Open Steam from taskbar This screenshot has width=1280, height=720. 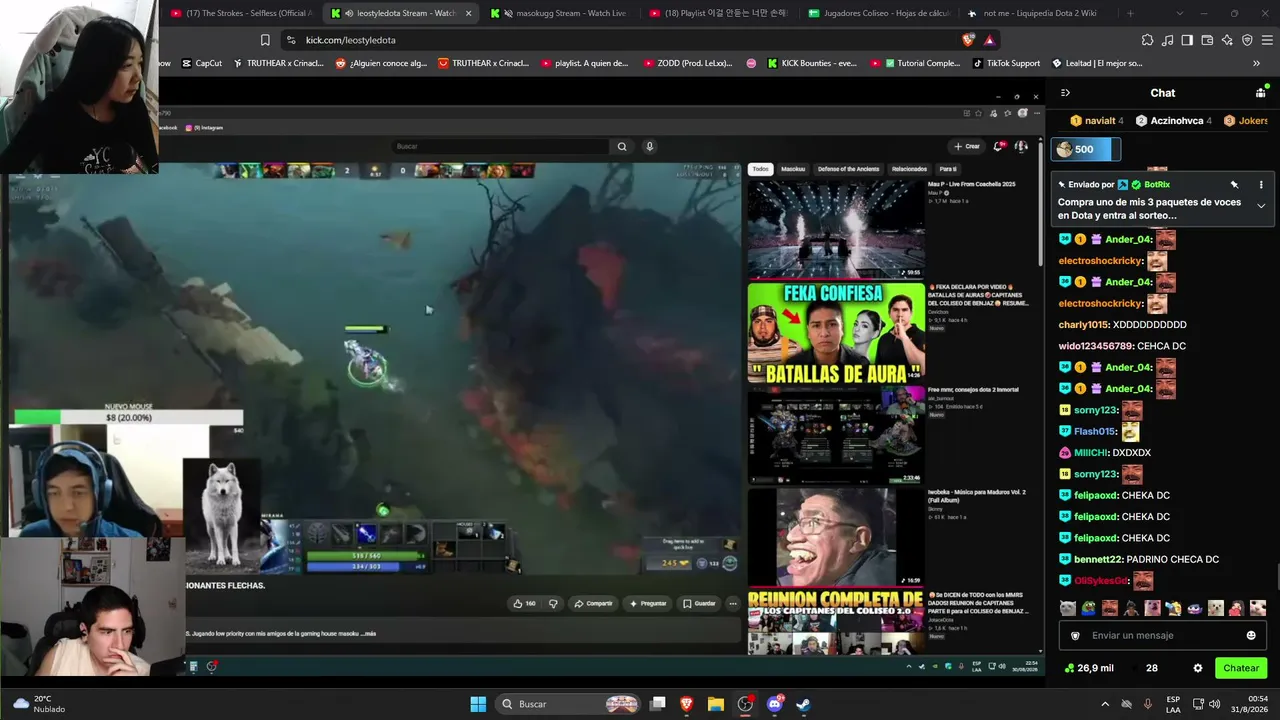(x=803, y=704)
